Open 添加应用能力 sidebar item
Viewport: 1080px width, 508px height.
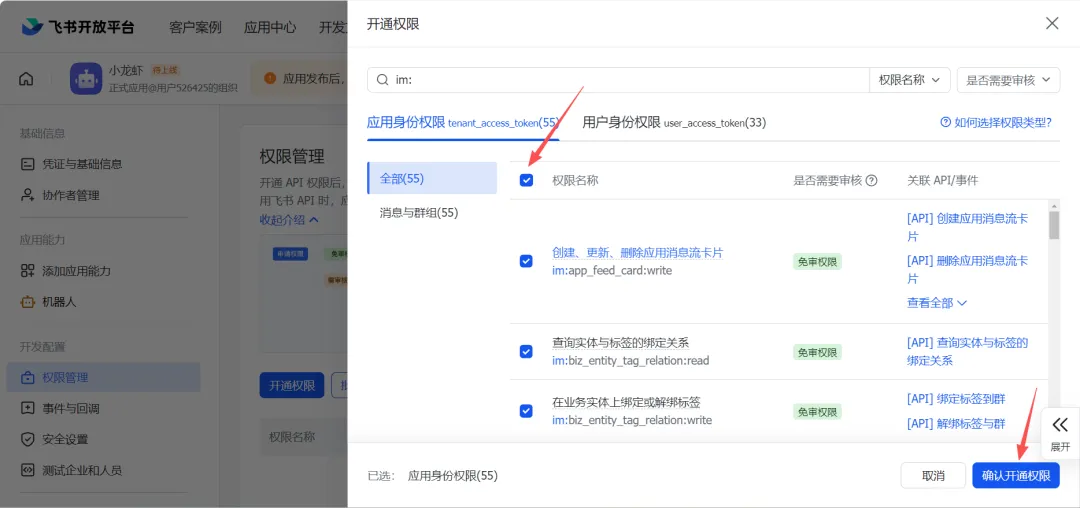[x=103, y=271]
